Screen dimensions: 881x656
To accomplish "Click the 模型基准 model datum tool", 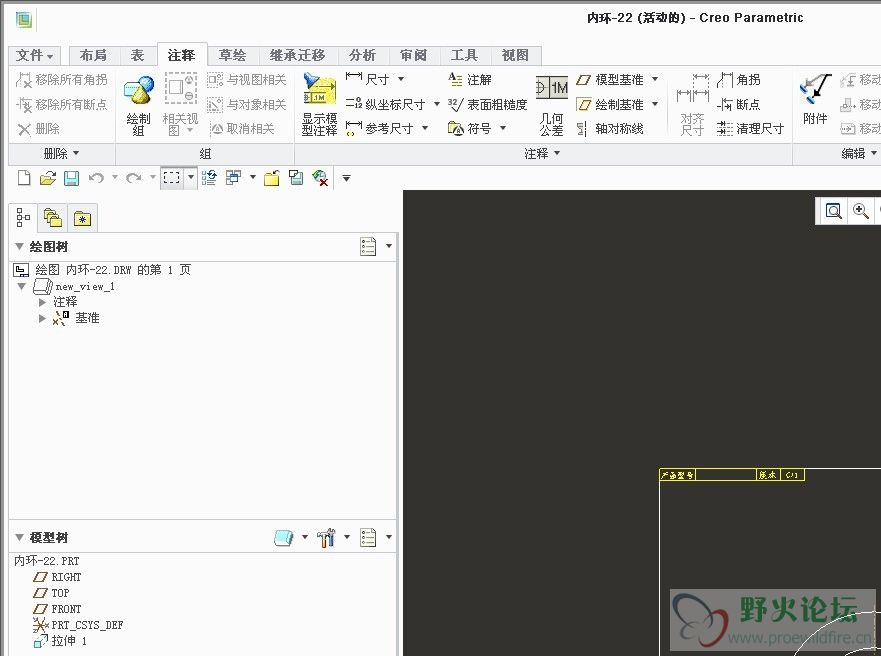I will click(610, 80).
